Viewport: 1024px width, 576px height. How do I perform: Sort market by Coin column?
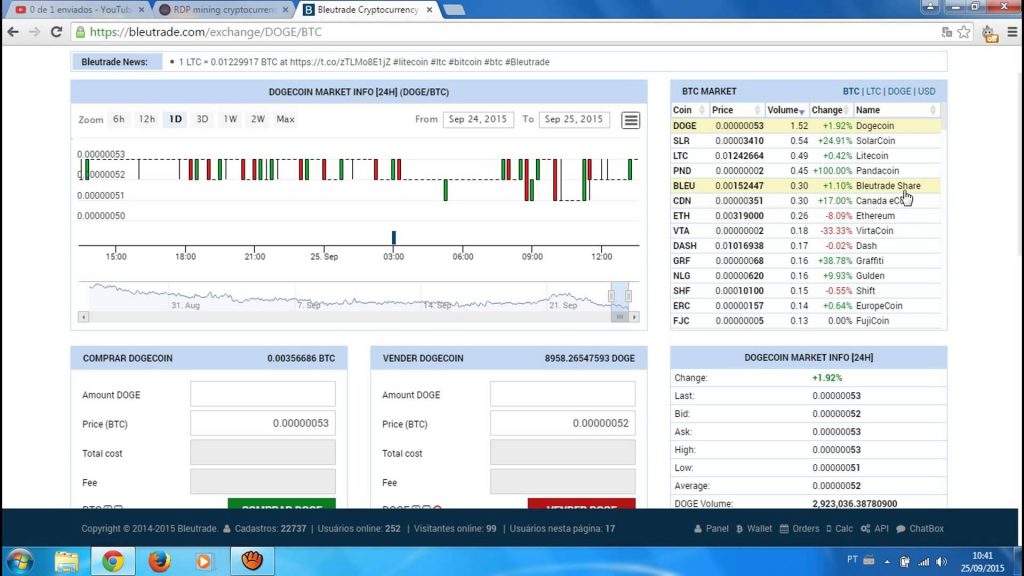pyautogui.click(x=689, y=110)
